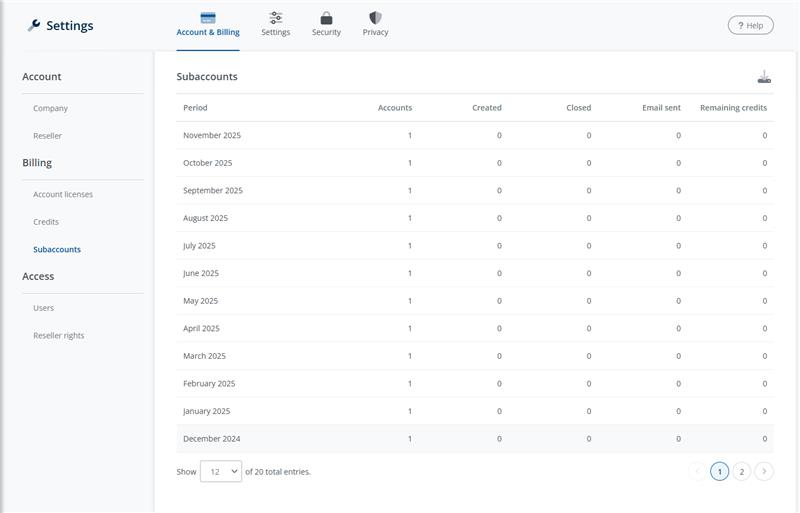
Task: Click the Account & Billing card icon
Action: click(208, 18)
